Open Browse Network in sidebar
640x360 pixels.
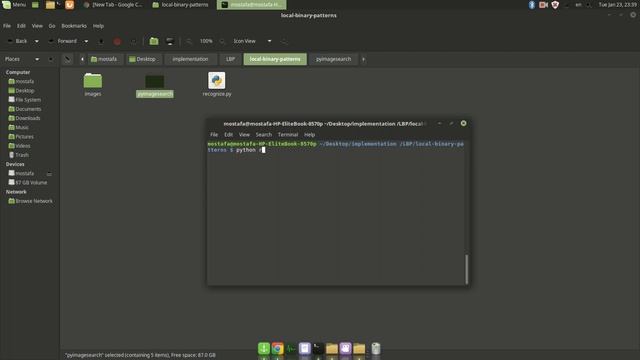31,201
